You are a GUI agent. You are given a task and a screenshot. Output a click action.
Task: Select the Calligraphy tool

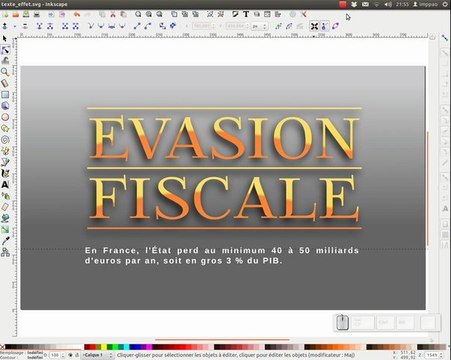click(5, 173)
